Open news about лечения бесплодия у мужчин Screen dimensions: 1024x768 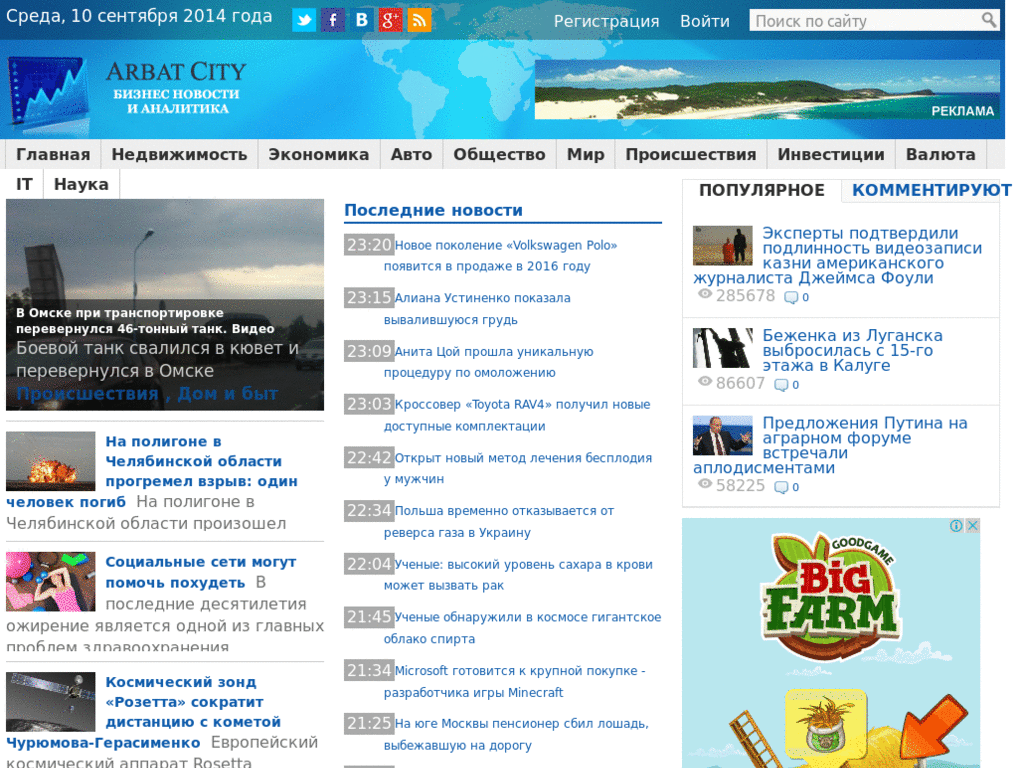pos(518,468)
